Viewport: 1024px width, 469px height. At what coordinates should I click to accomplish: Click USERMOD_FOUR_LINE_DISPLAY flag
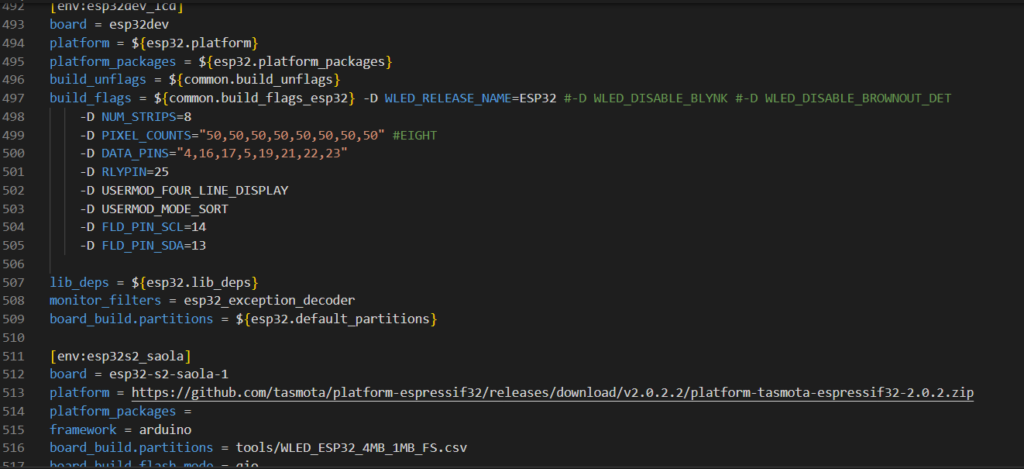point(195,190)
